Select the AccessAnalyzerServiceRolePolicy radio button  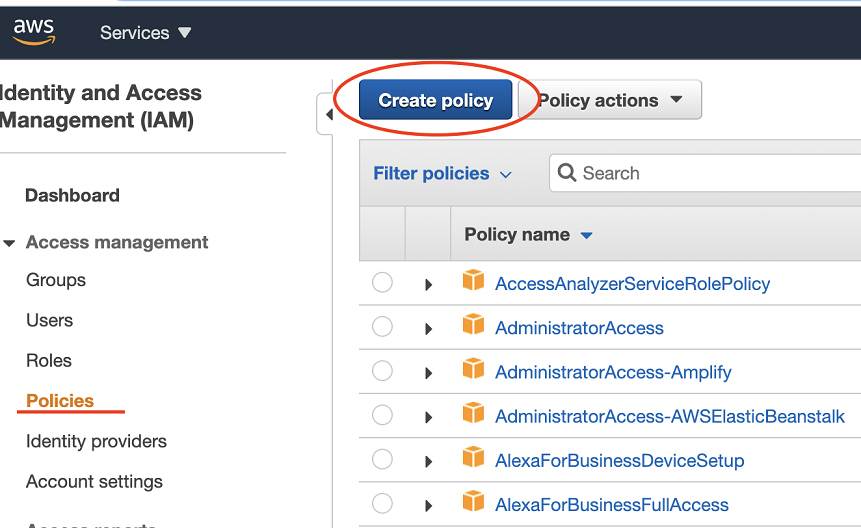[x=382, y=283]
